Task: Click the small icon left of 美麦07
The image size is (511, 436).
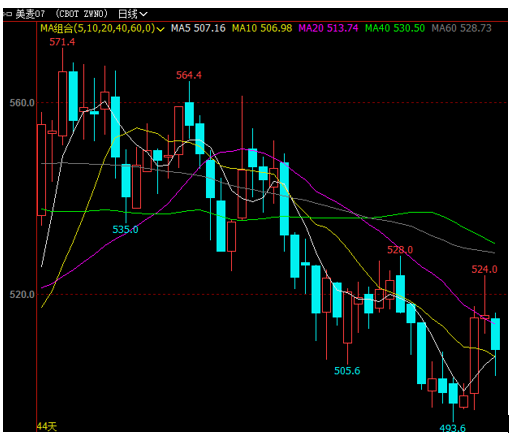Action: 7,14
